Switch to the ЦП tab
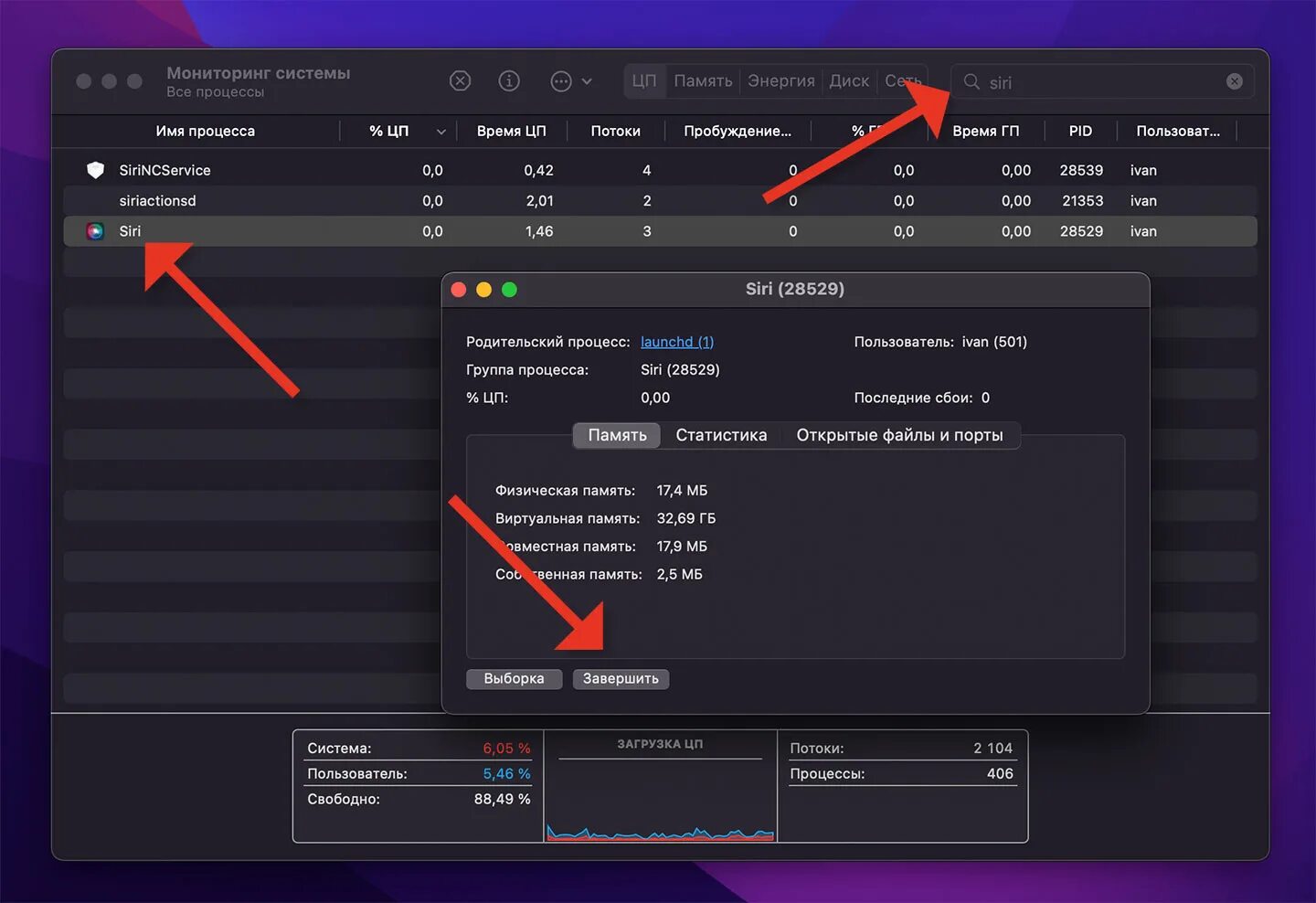Screen dimensions: 1316x903 pyautogui.click(x=644, y=81)
